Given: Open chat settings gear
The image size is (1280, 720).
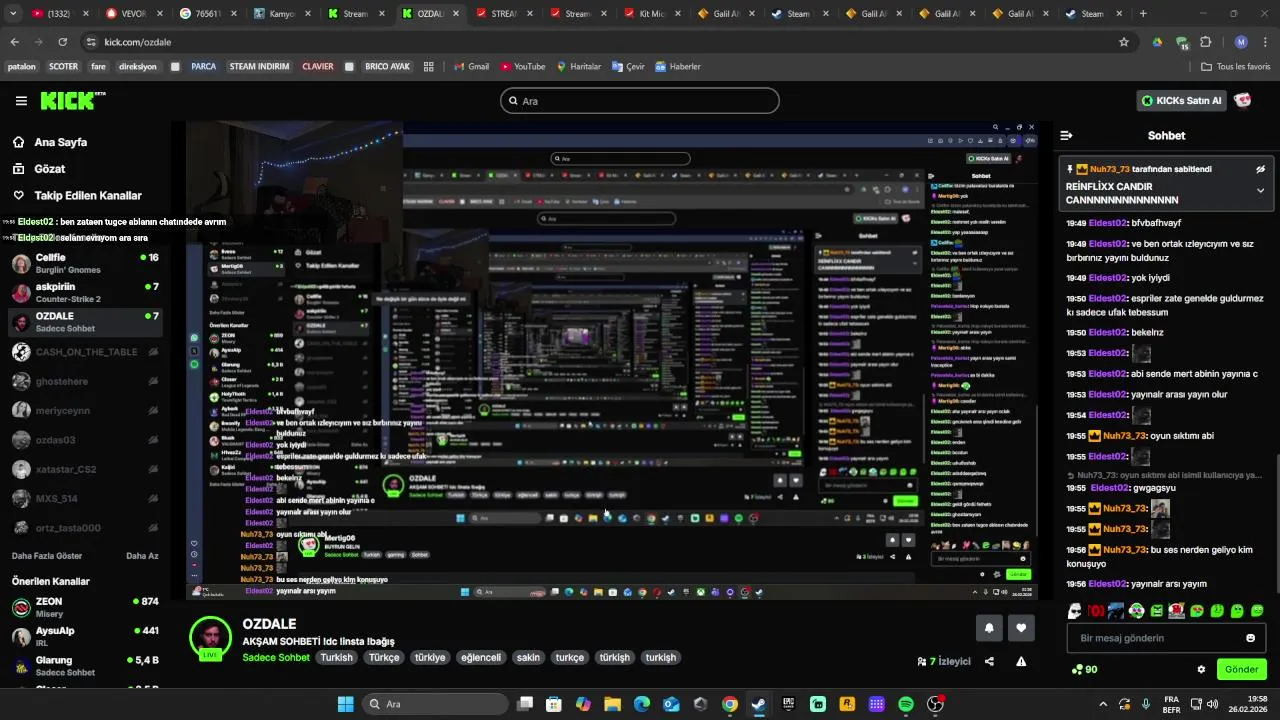Looking at the screenshot, I should pos(1201,669).
